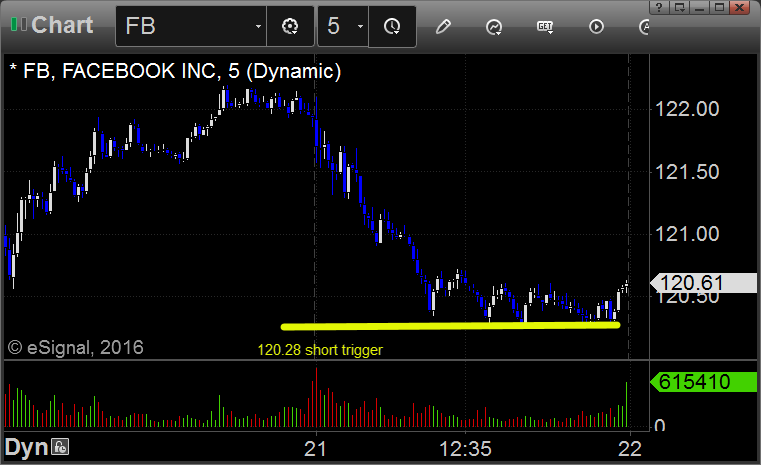The image size is (761, 465).
Task: Click the 12:35 time axis label
Action: tap(465, 449)
